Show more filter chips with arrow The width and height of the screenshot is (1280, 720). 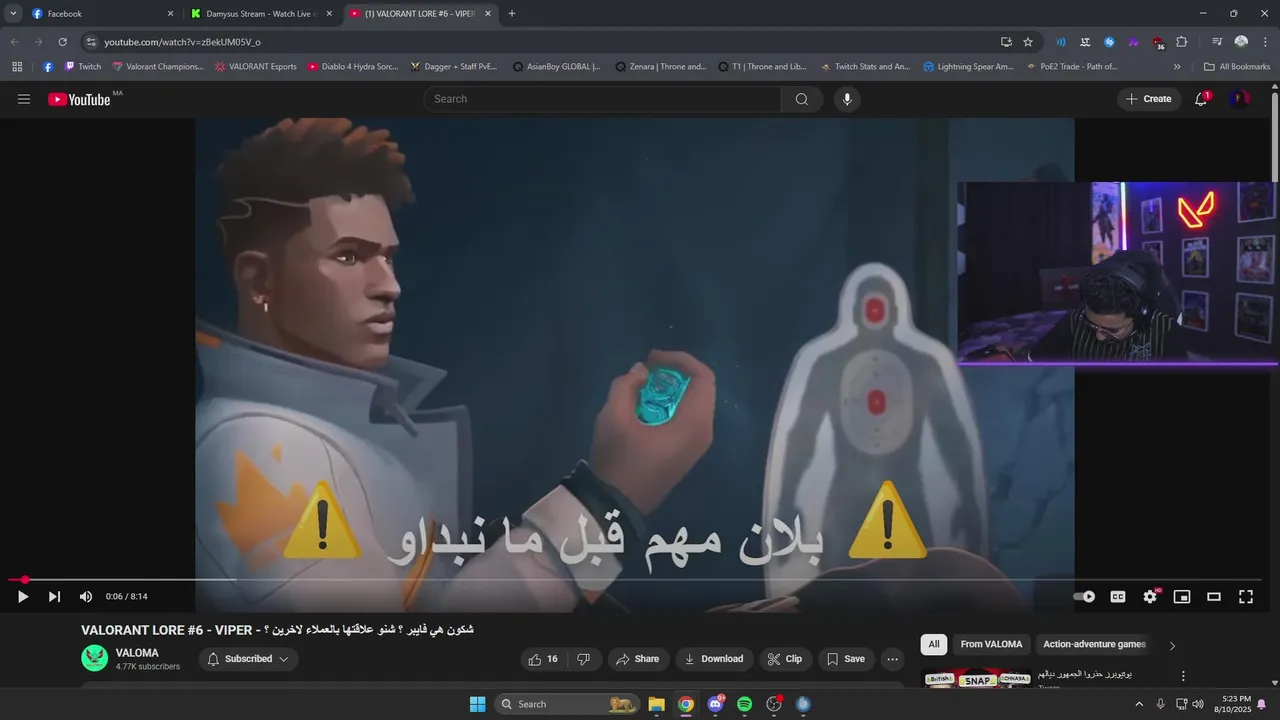1172,645
